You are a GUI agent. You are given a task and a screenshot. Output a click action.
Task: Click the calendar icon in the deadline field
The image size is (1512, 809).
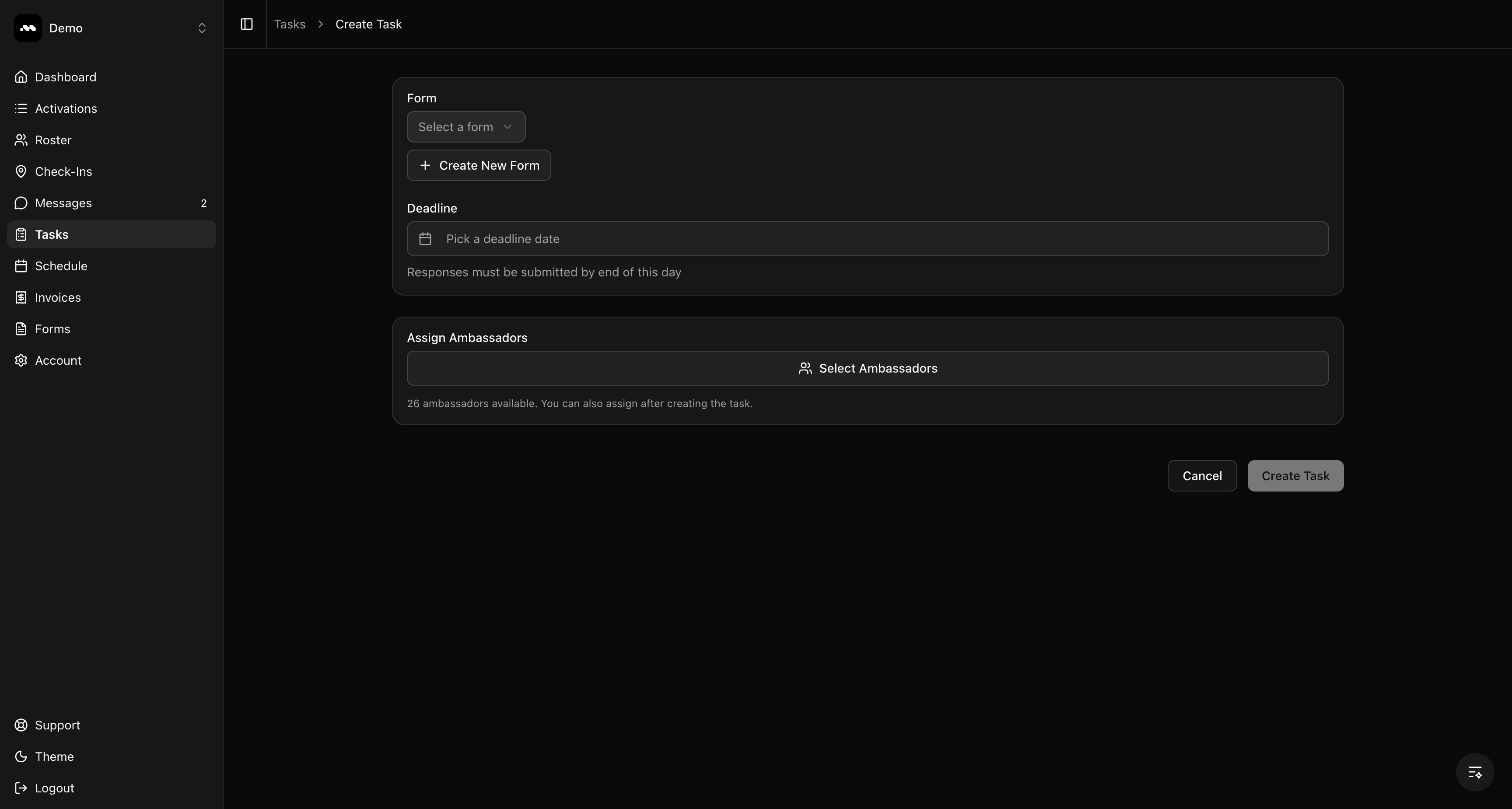(425, 239)
